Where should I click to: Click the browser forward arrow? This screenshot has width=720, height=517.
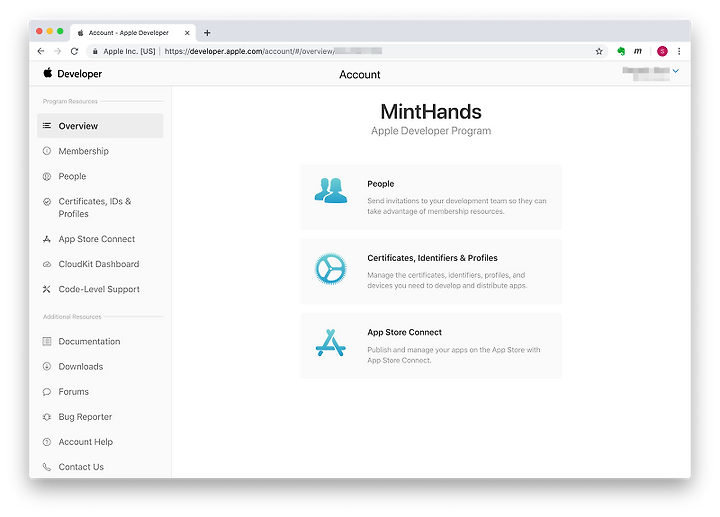pos(57,51)
